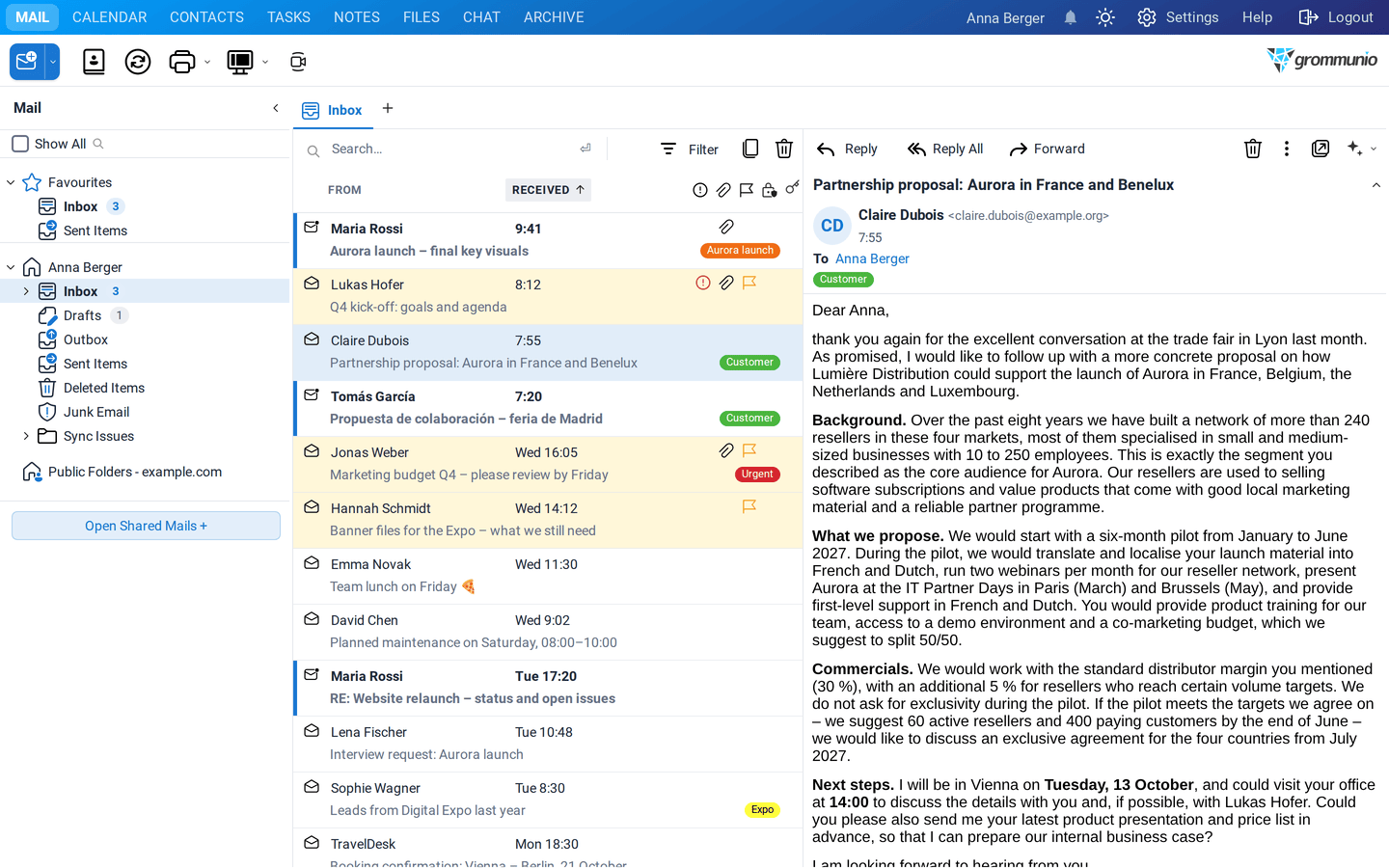Screen dimensions: 1389x868
Task: Forward the open email
Action: click(1047, 149)
